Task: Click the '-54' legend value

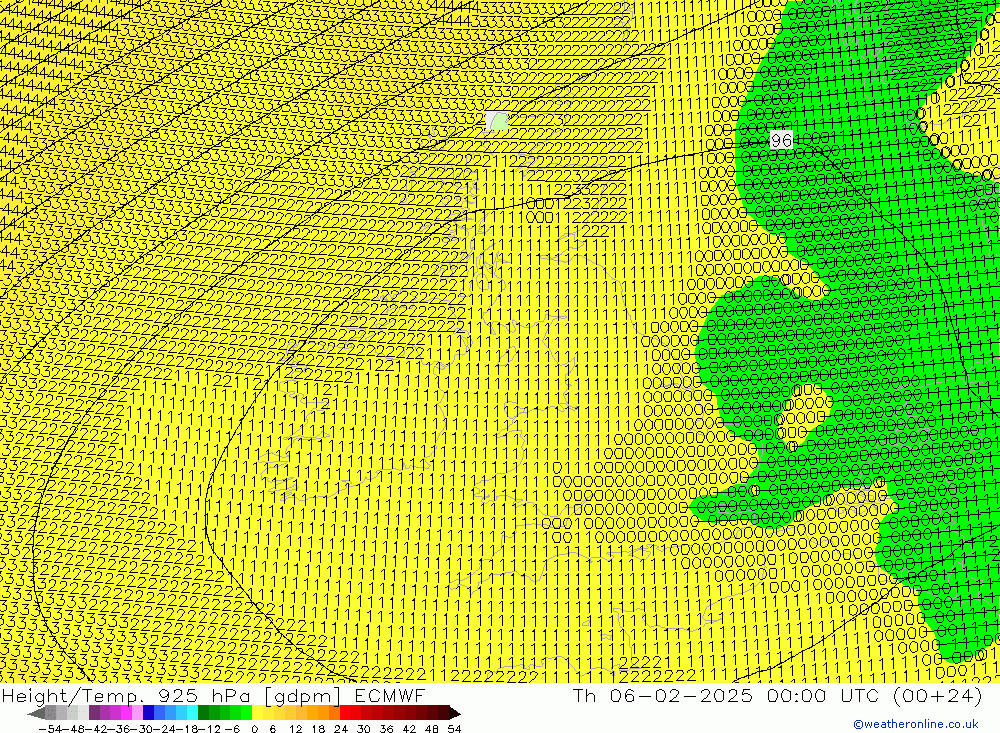Action: click(x=50, y=729)
